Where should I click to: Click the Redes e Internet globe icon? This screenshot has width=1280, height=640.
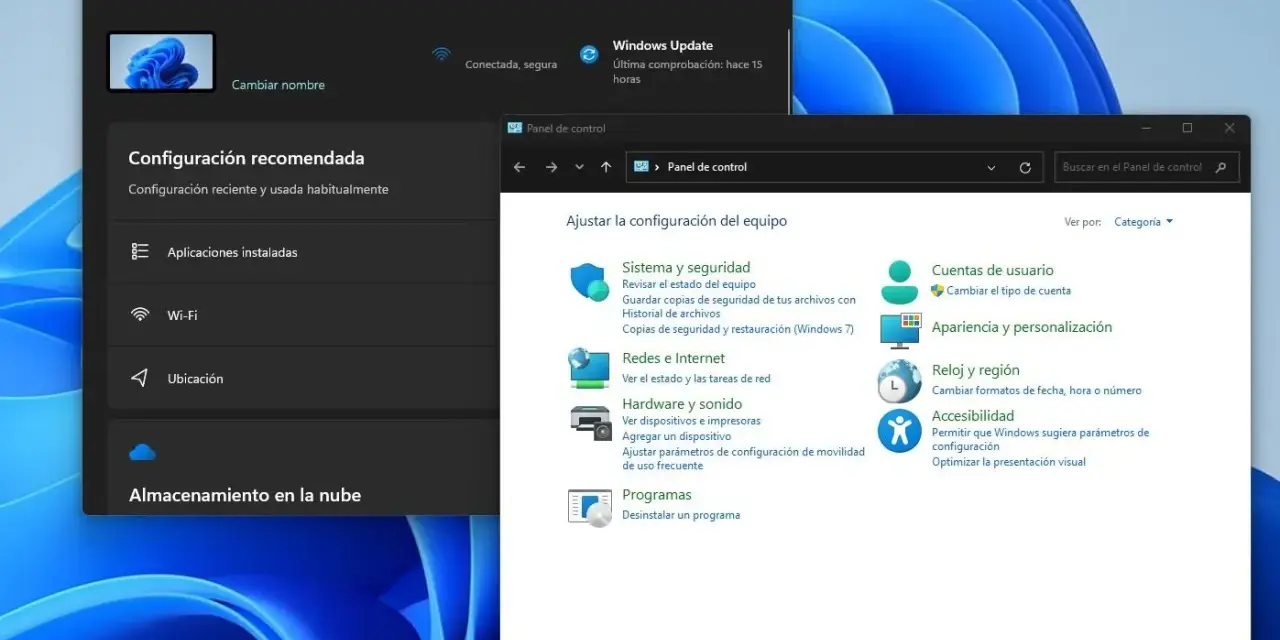(589, 368)
